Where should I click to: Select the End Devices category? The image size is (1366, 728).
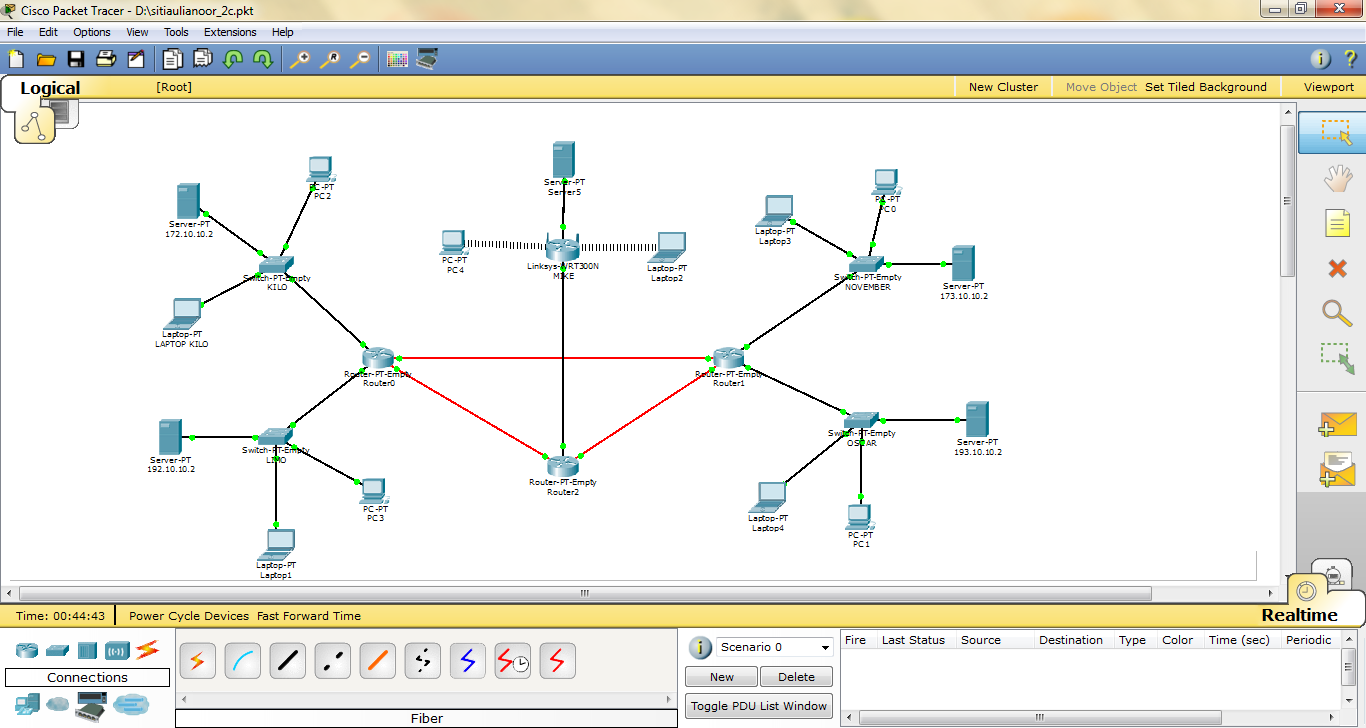coord(27,704)
